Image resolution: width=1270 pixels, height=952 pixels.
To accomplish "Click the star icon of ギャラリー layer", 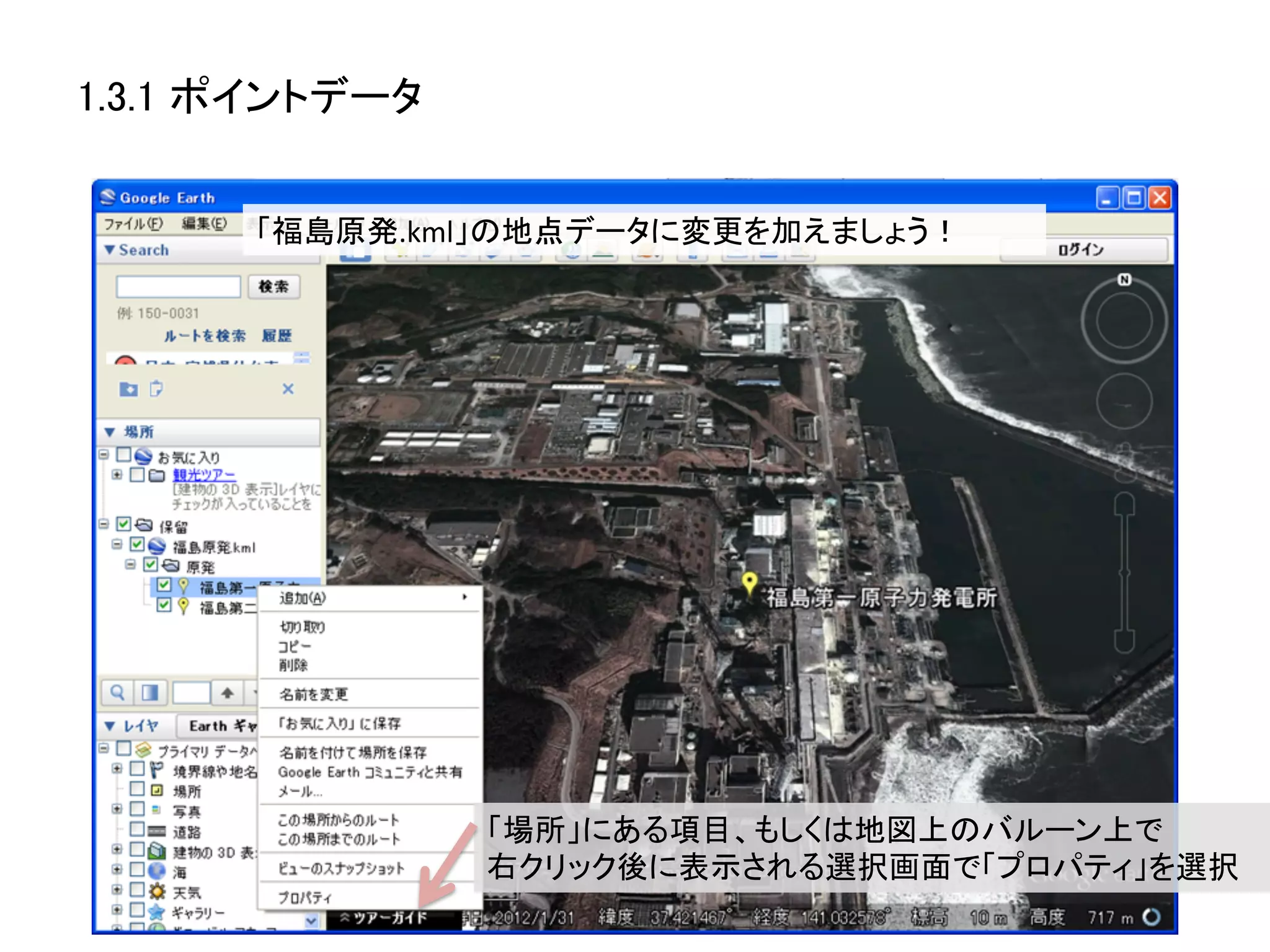I will point(157,912).
